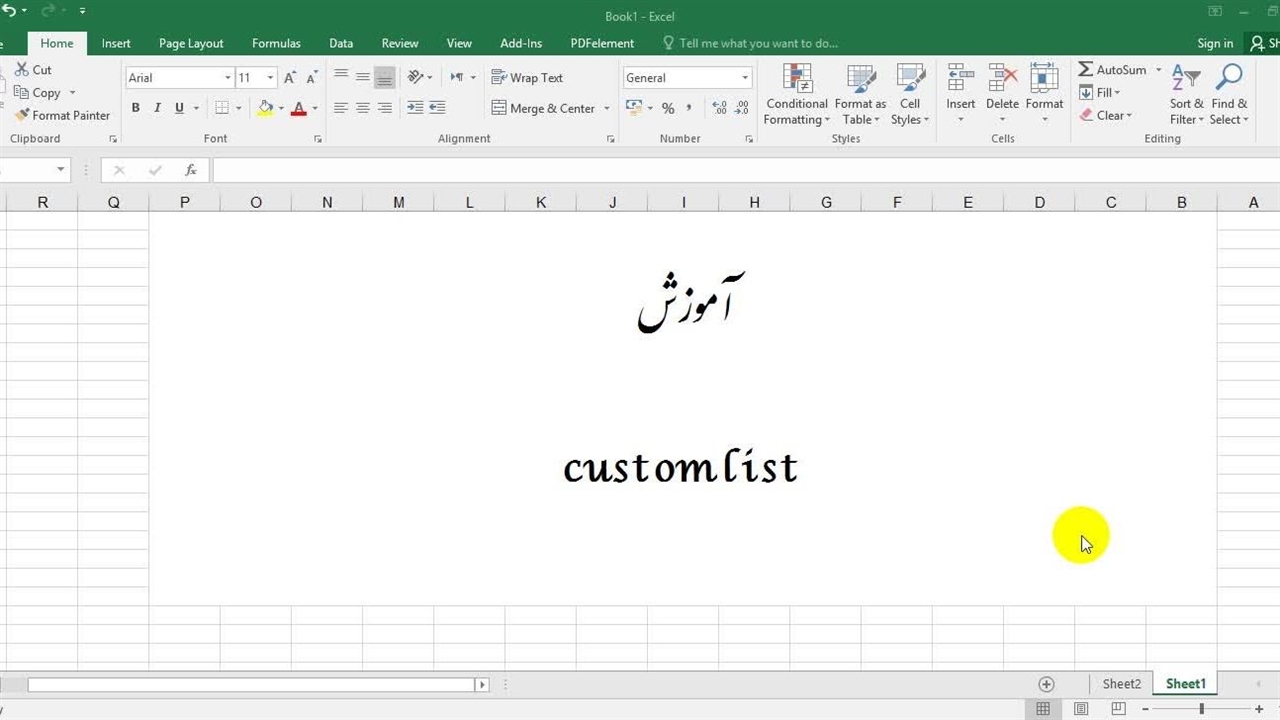Click the Sign in link

1214,43
